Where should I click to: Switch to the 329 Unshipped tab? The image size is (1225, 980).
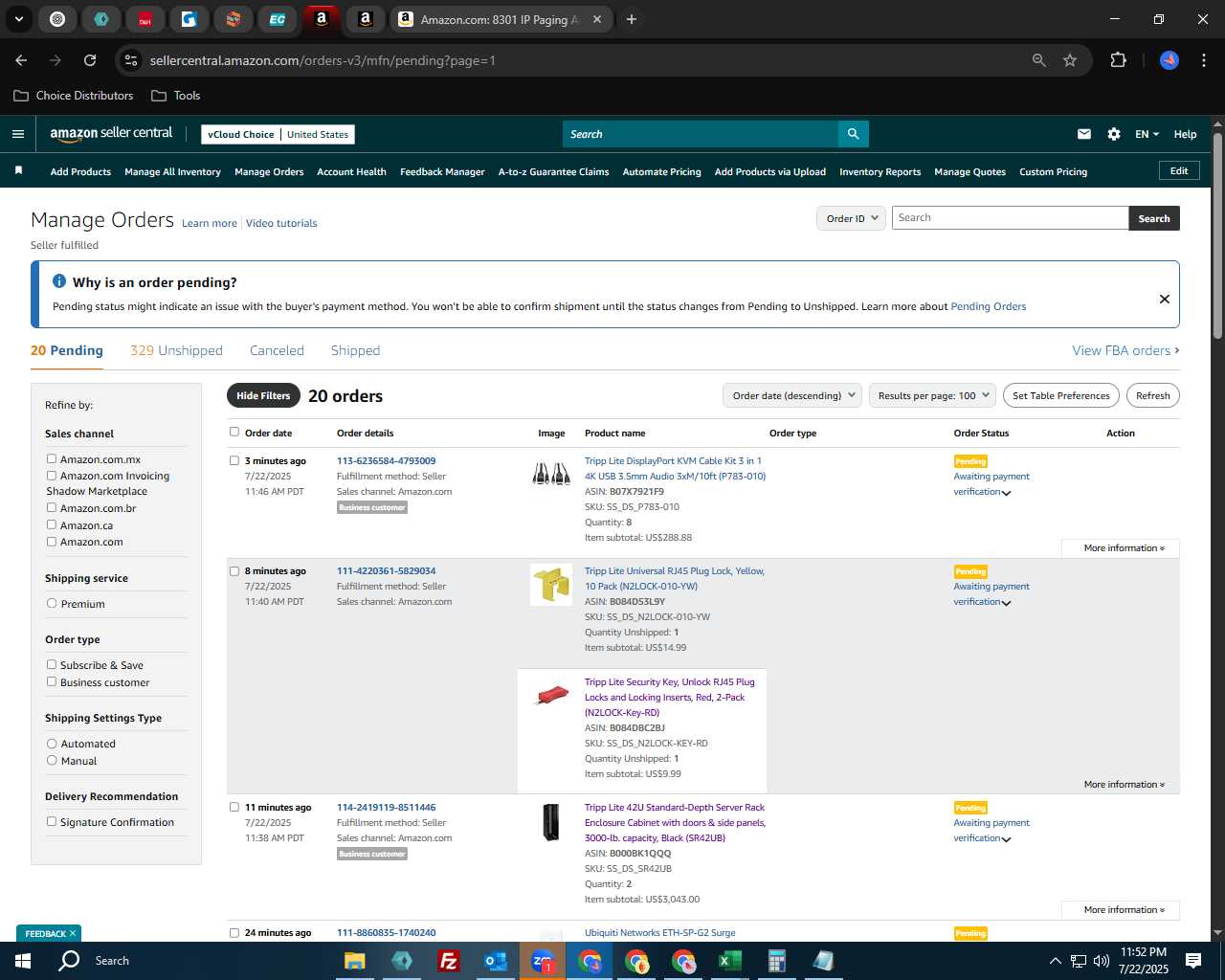176,350
